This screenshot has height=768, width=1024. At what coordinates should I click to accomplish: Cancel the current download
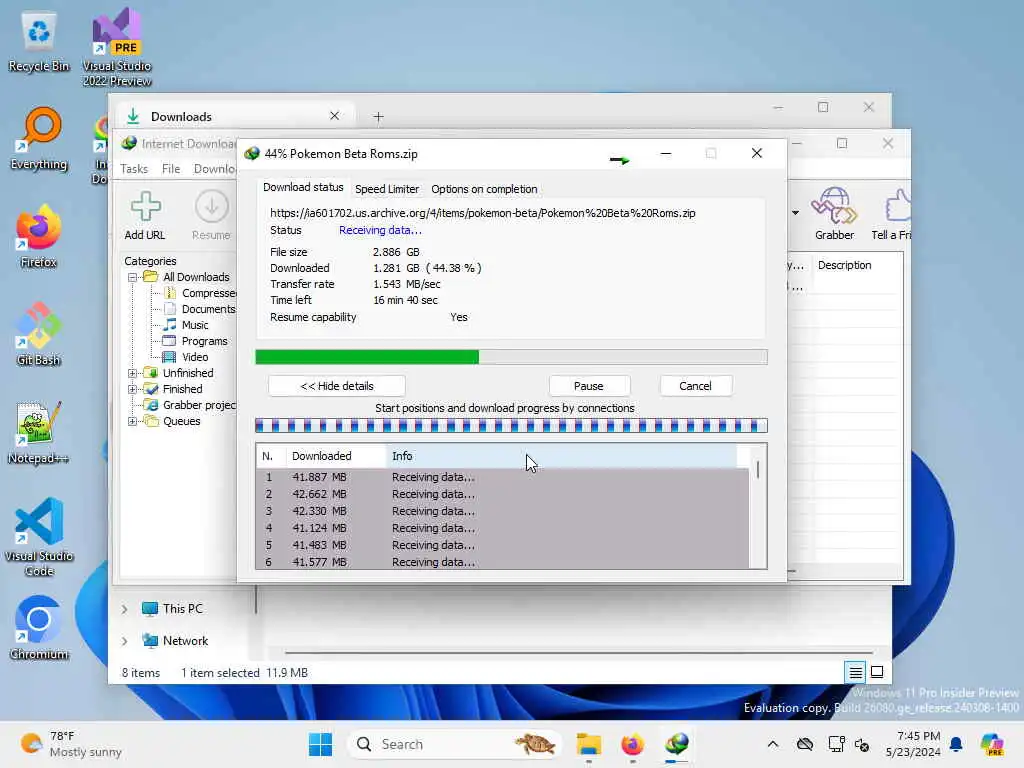point(696,386)
